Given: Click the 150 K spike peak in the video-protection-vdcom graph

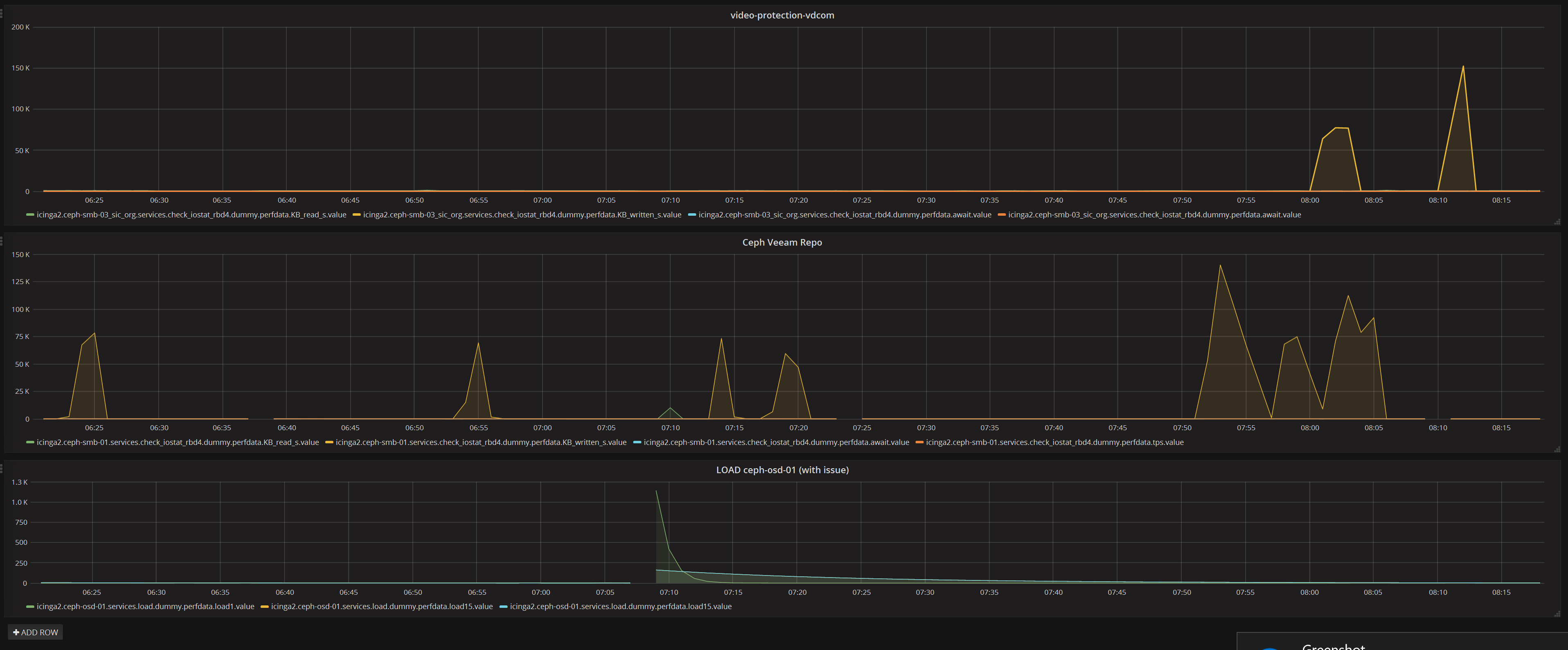Looking at the screenshot, I should (x=1463, y=66).
